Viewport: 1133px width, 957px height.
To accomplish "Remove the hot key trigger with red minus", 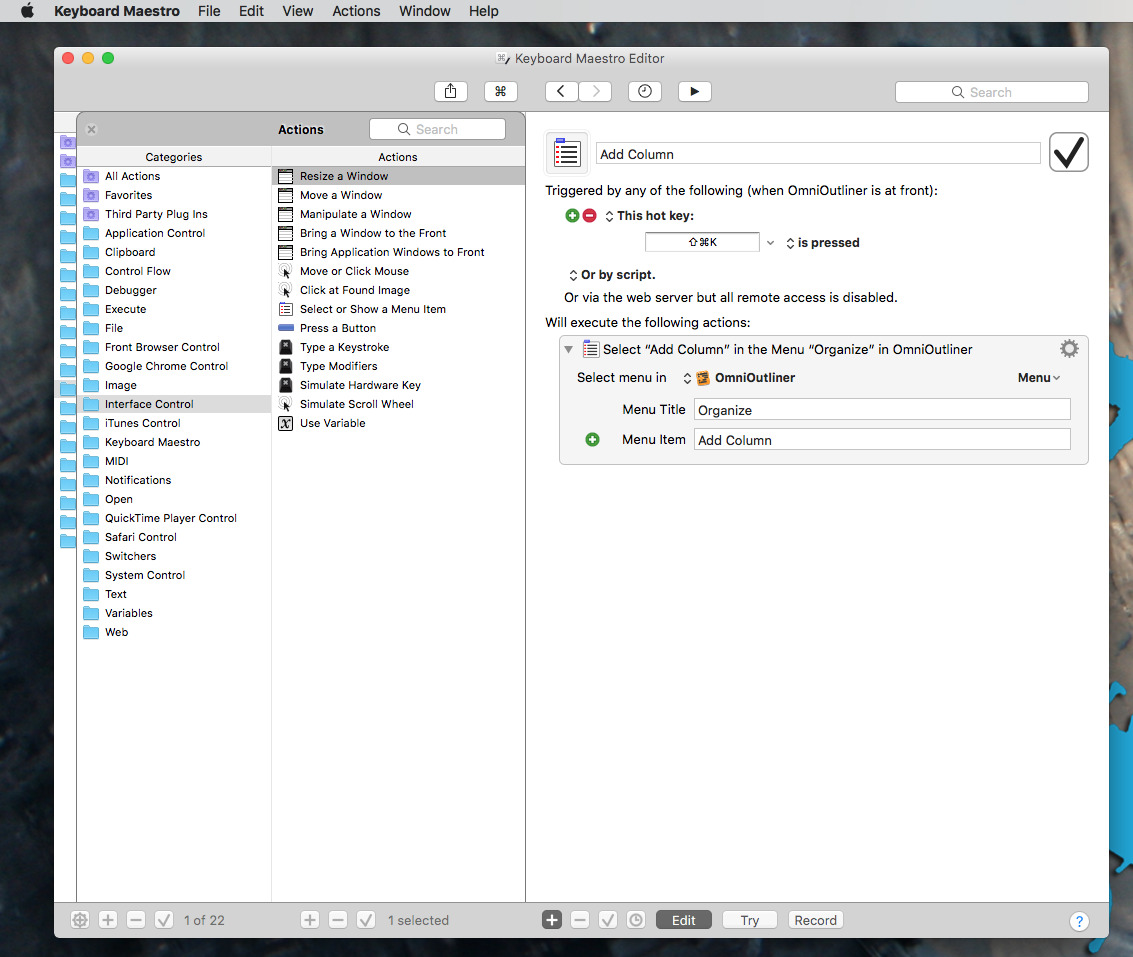I will 590,215.
